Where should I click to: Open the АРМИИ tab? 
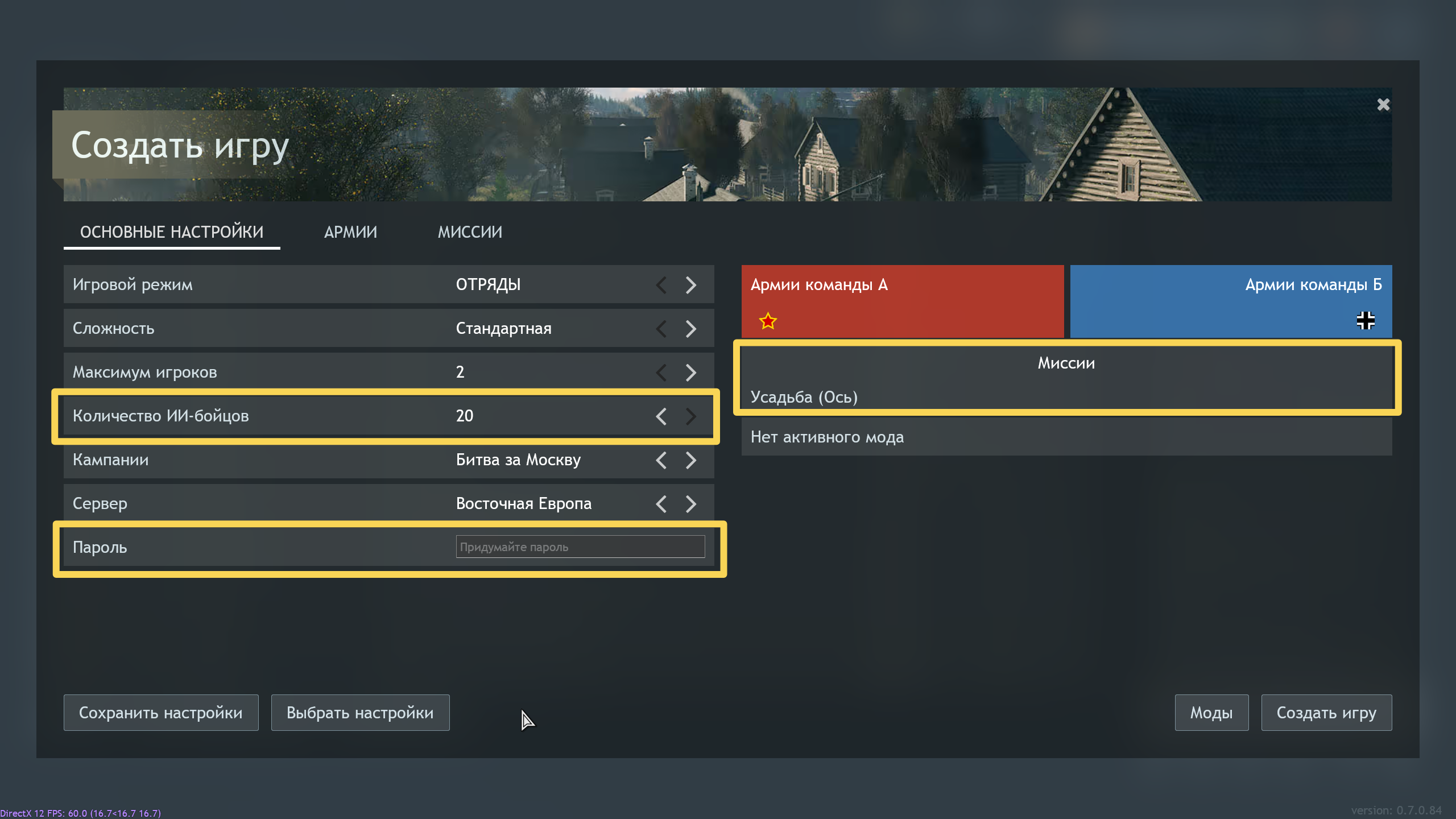click(x=350, y=232)
